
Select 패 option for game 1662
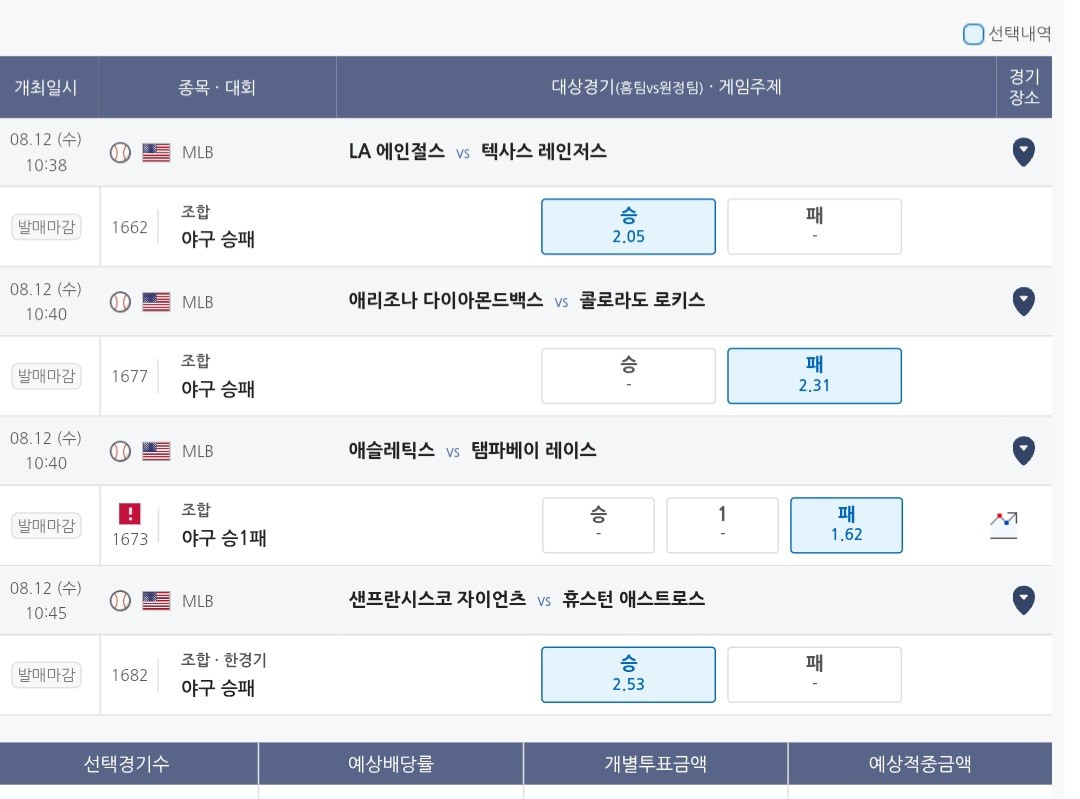pos(814,227)
